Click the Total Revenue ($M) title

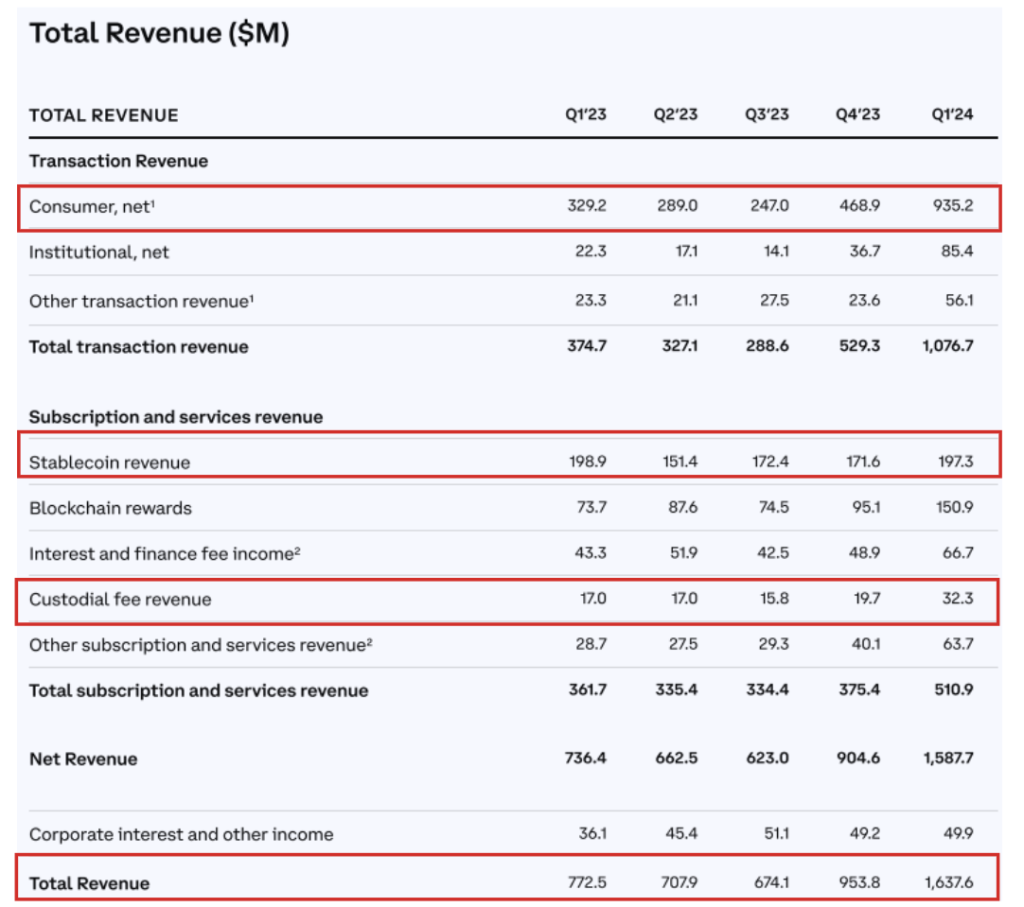point(159,34)
